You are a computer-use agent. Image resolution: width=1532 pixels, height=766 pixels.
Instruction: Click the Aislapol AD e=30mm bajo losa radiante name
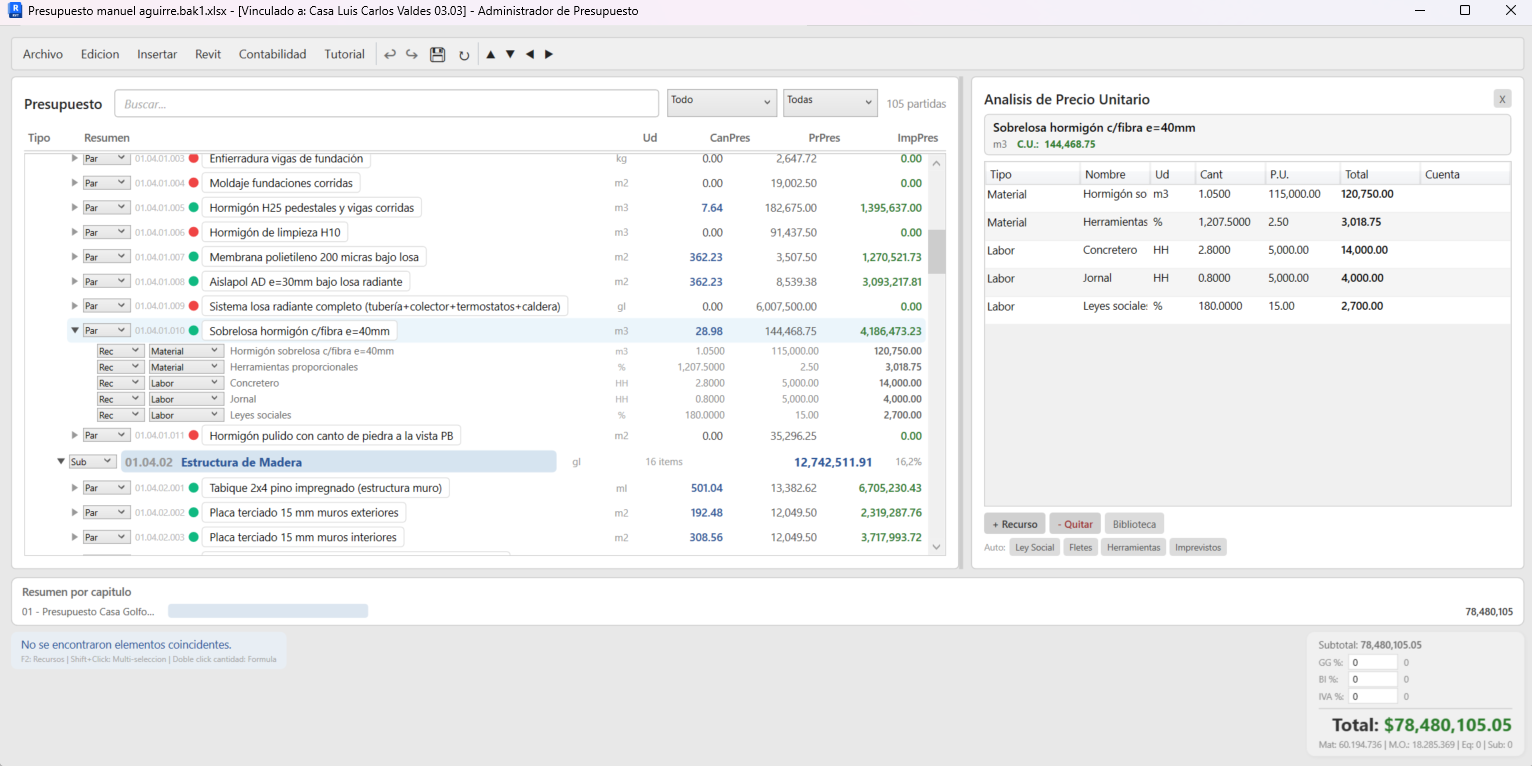(x=306, y=281)
